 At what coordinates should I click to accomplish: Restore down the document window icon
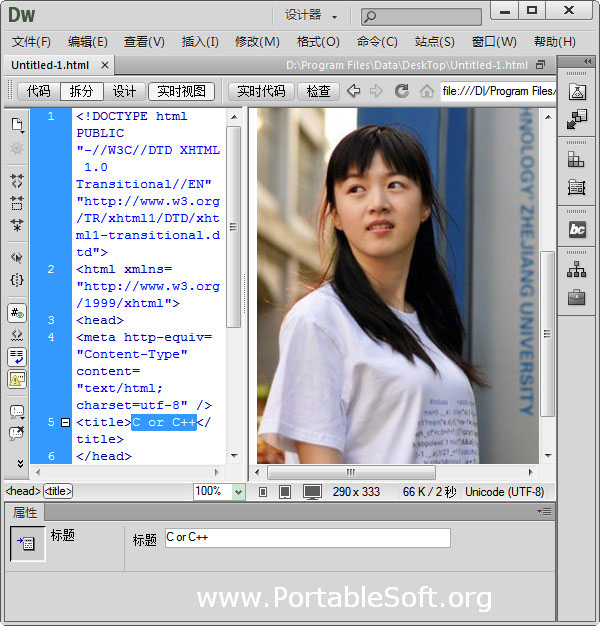(x=541, y=65)
